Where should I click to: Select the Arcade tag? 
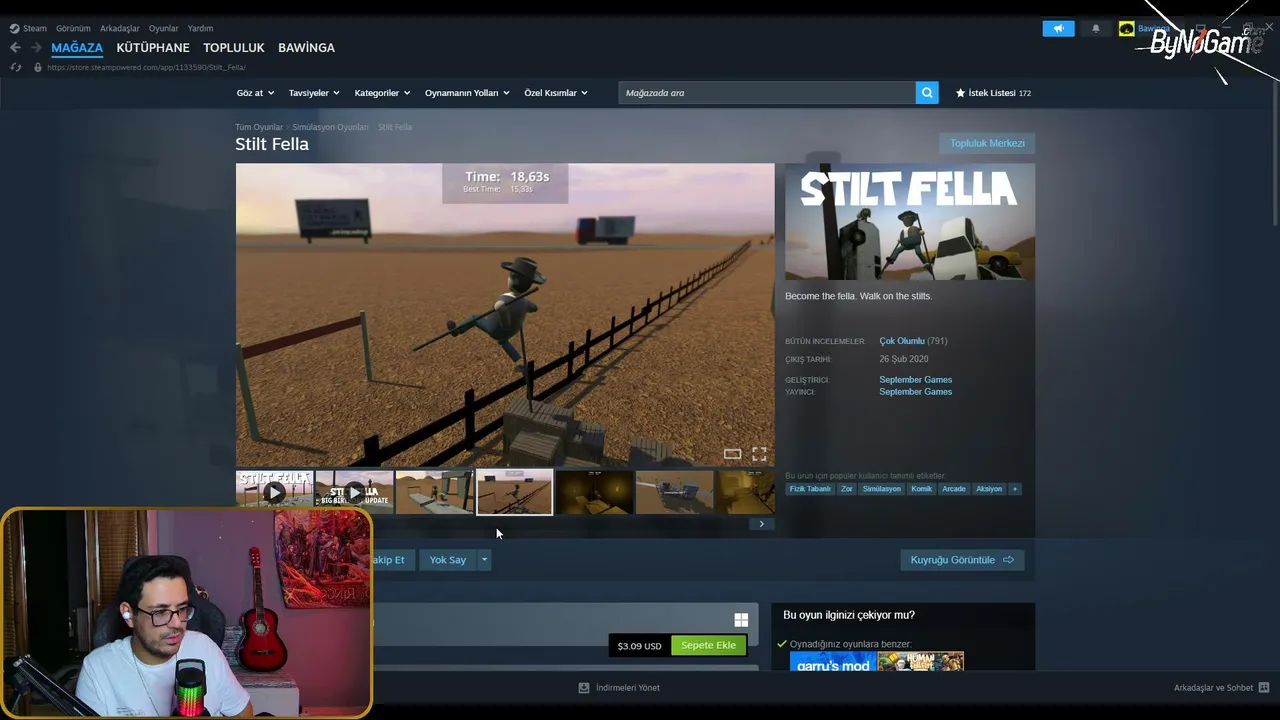954,489
